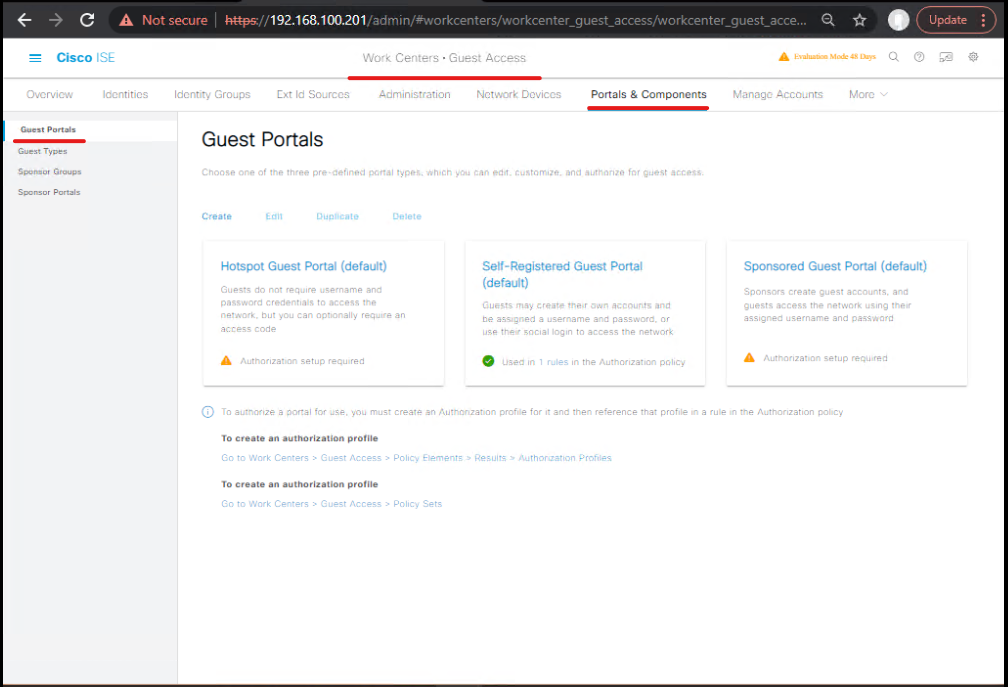This screenshot has width=1008, height=687.
Task: Click the Duplicate portal button
Action: 338,217
